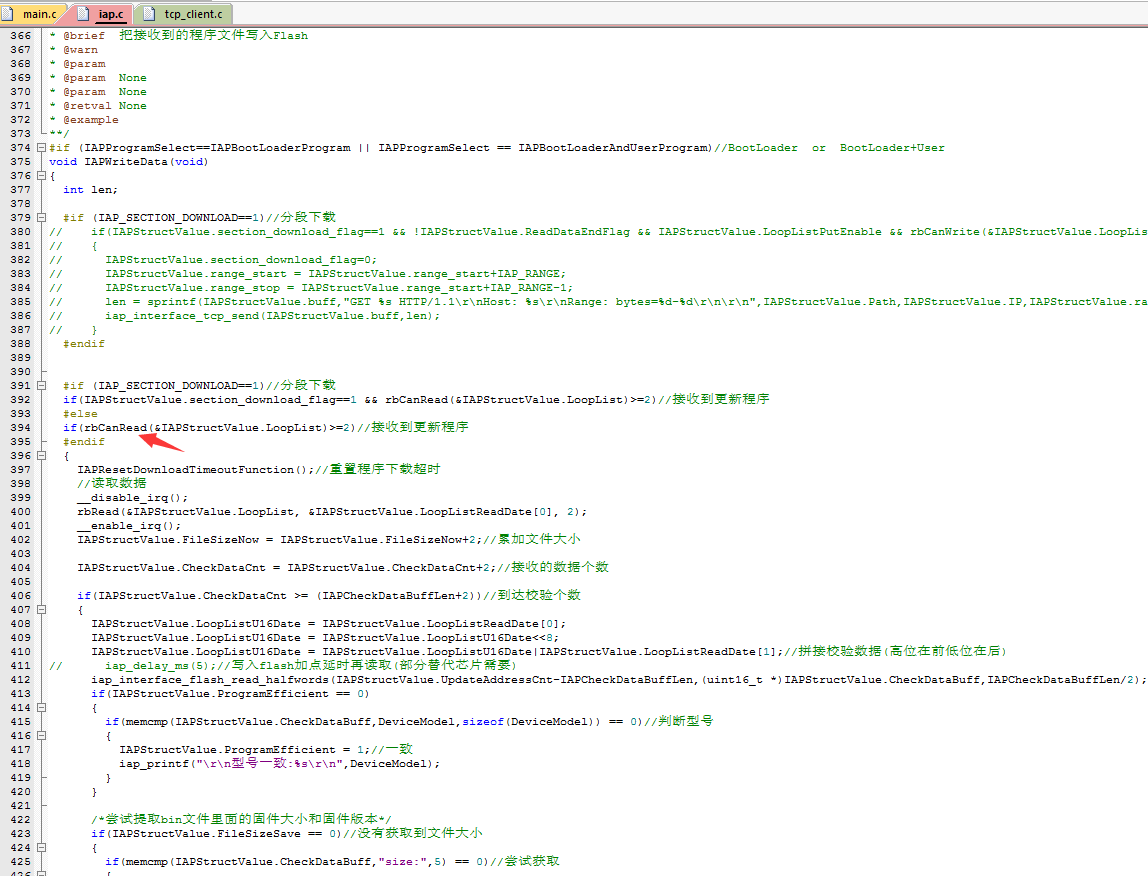
Task: Place cursor on 'void IAPWriteData(void)'
Action: 129,162
